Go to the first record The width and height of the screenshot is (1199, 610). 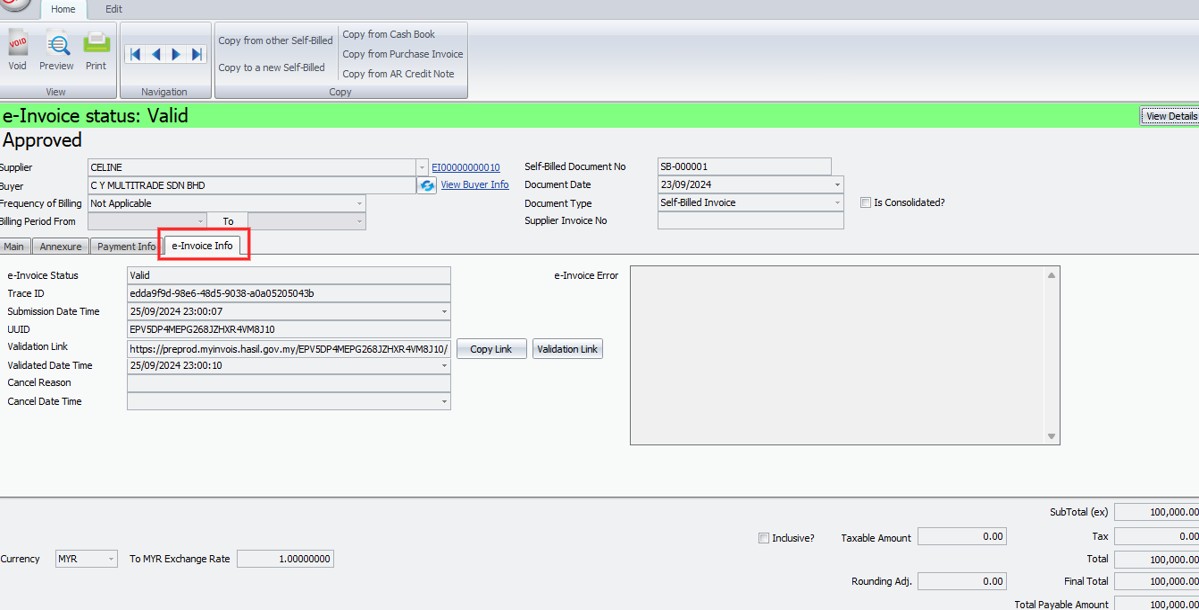click(135, 55)
